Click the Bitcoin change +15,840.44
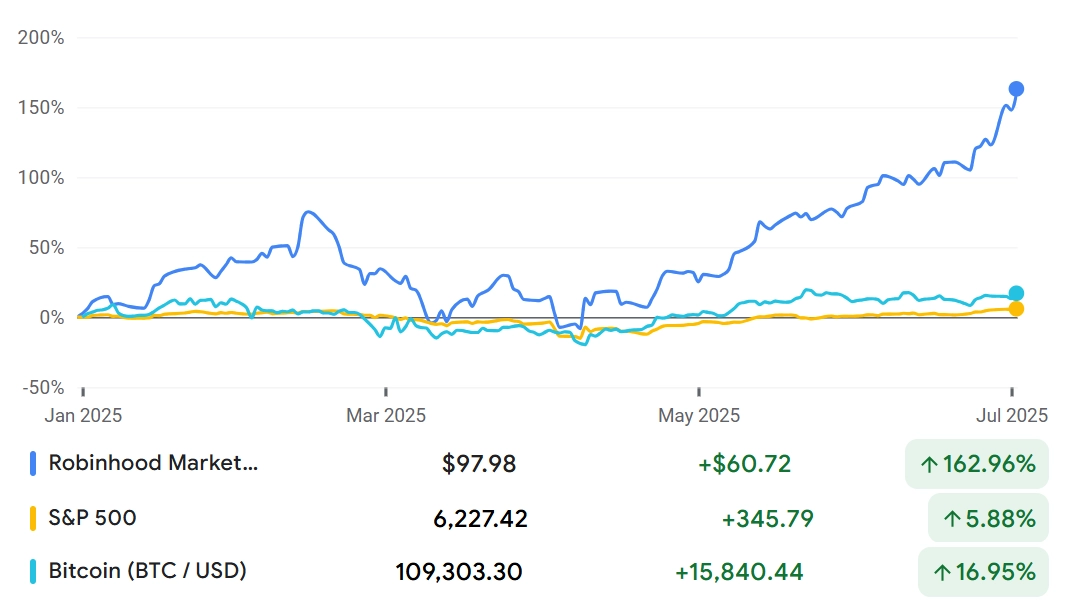Image resolution: width=1065 pixels, height=607 pixels. [x=739, y=572]
